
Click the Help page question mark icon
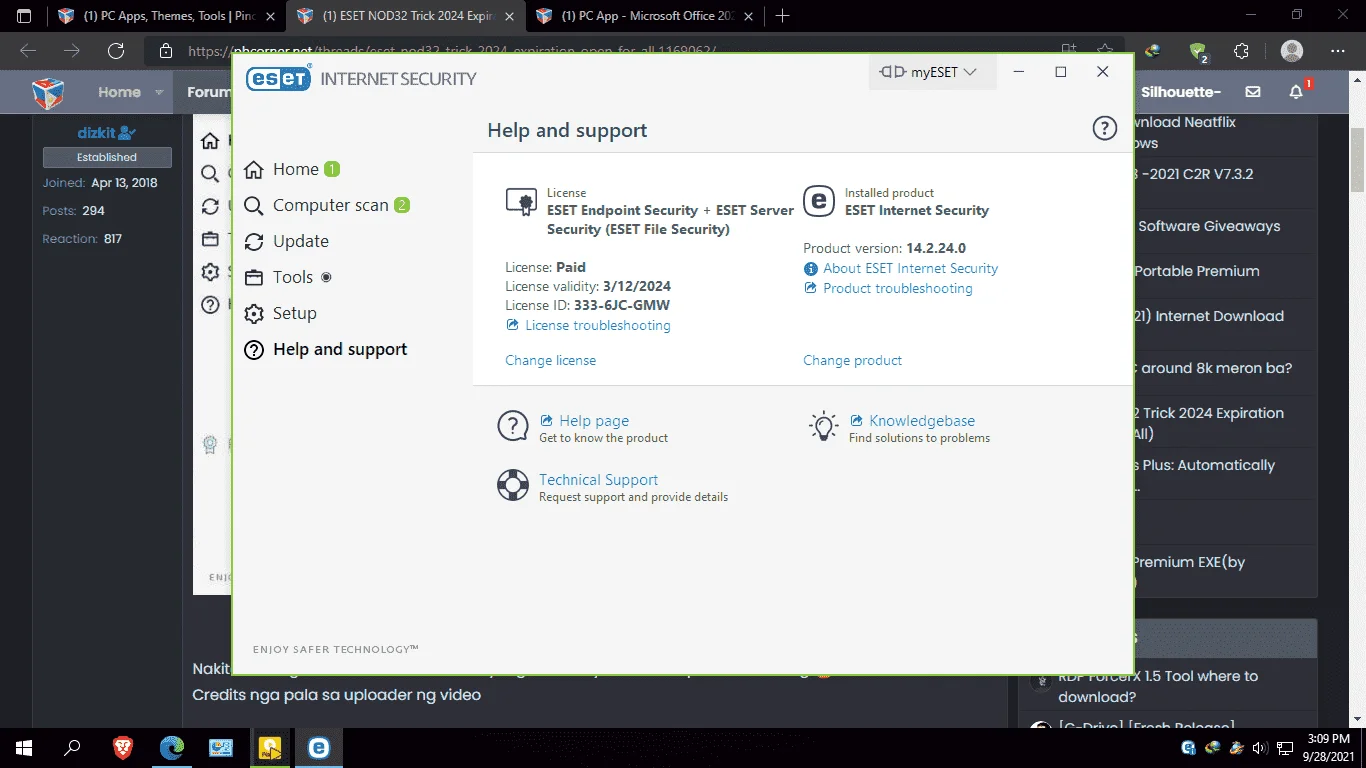pyautogui.click(x=513, y=426)
